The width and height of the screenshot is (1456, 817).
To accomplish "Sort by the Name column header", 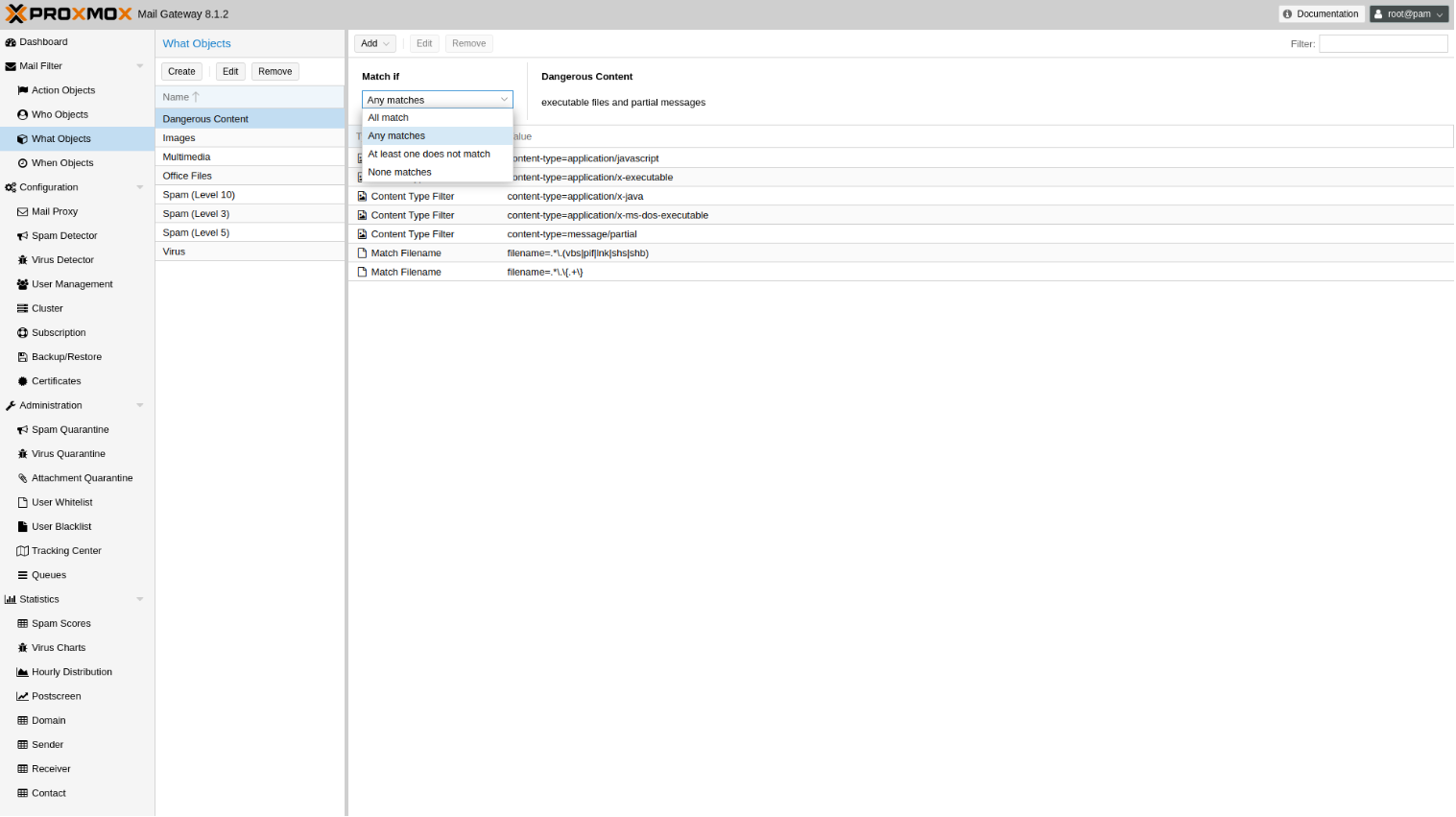I will [x=177, y=98].
